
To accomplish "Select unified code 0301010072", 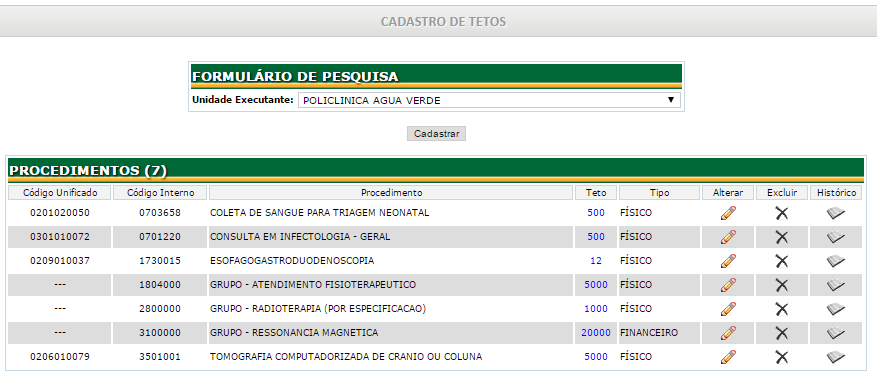I will coord(60,237).
